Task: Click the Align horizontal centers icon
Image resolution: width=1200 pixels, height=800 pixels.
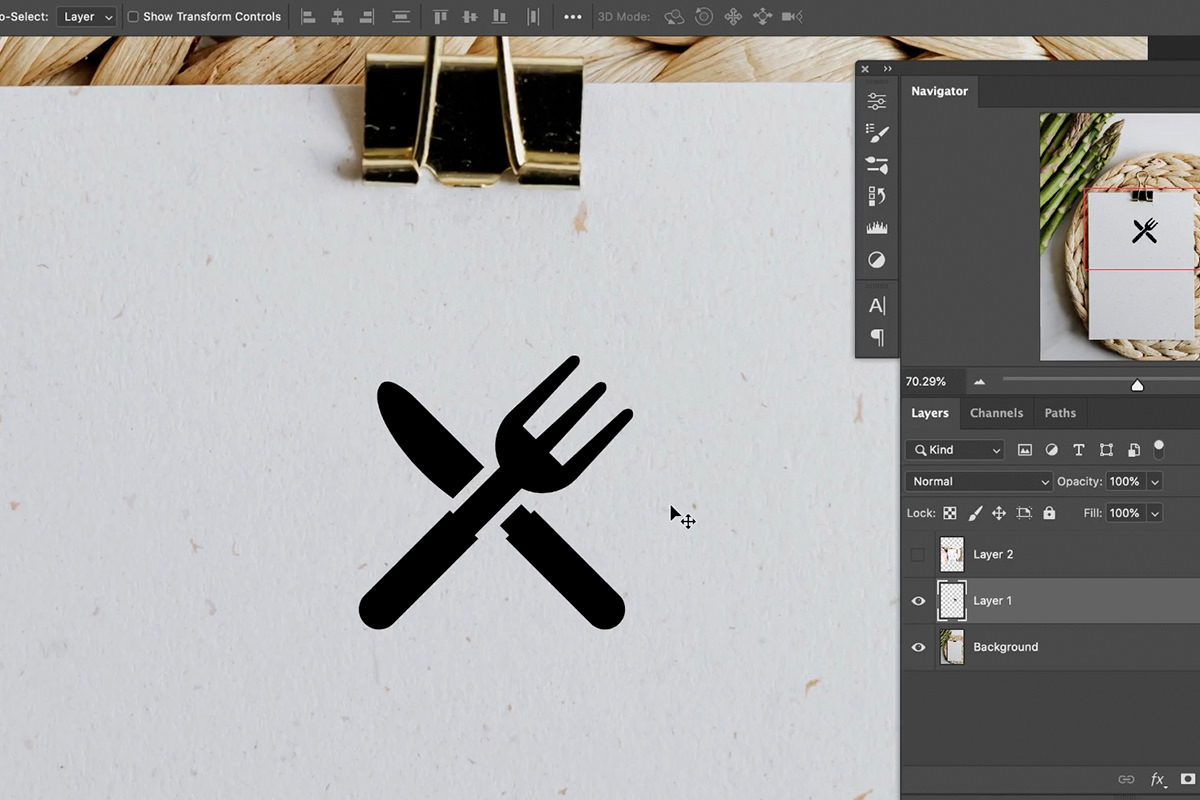Action: tap(337, 16)
